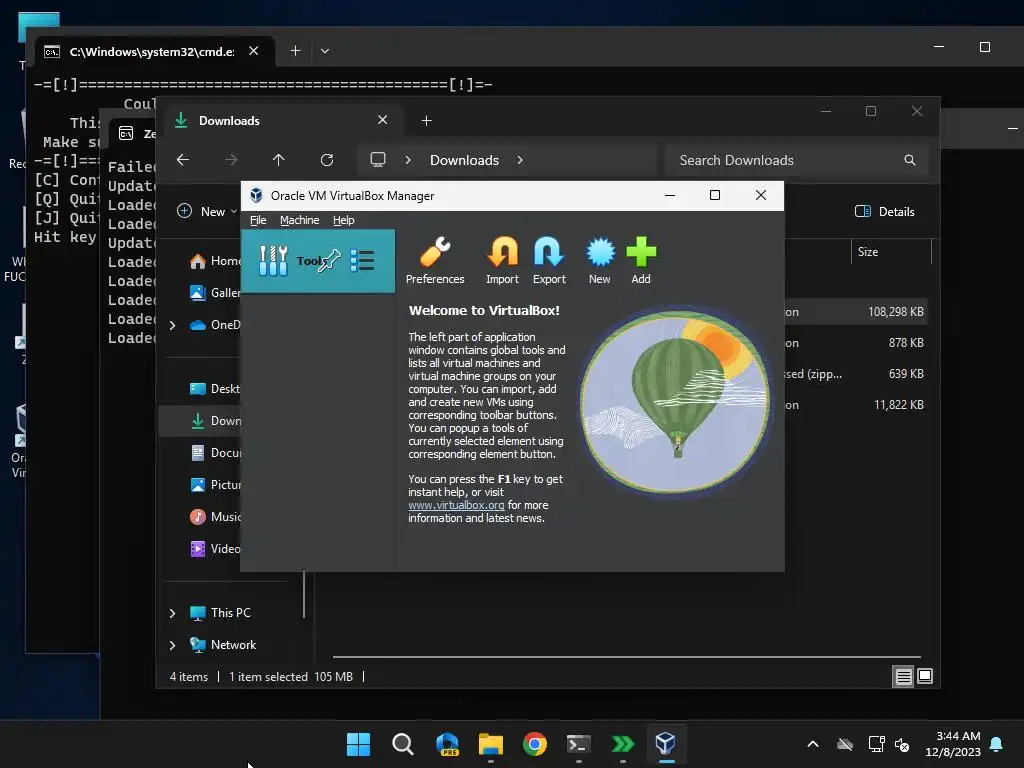1024x768 pixels.
Task: Open Music in Explorer sidebar
Action: pos(216,517)
